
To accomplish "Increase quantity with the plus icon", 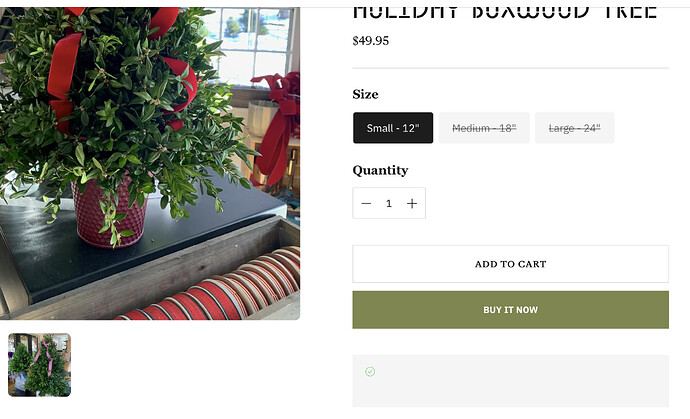I will click(x=412, y=203).
